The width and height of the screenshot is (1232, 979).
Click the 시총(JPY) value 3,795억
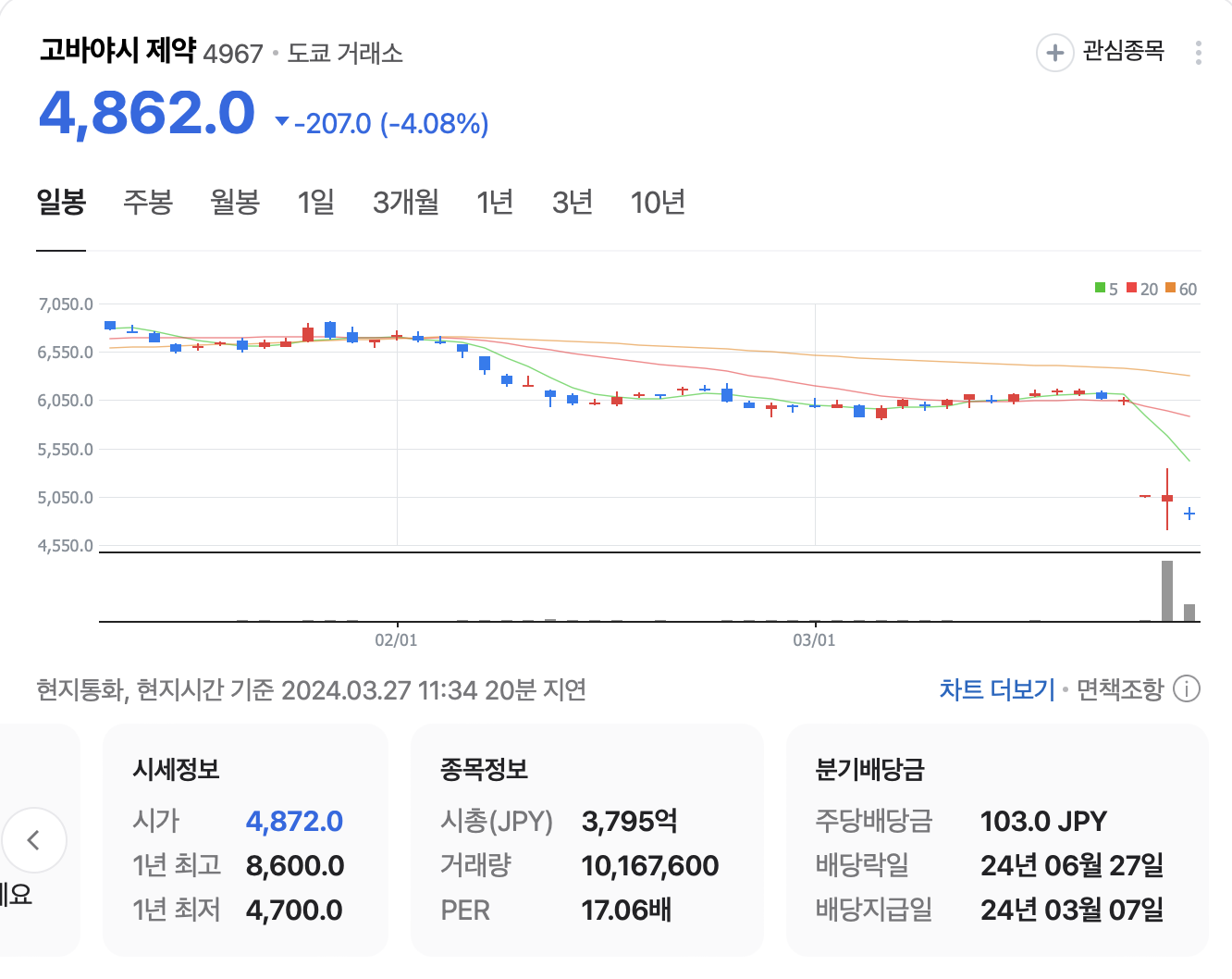click(x=630, y=821)
